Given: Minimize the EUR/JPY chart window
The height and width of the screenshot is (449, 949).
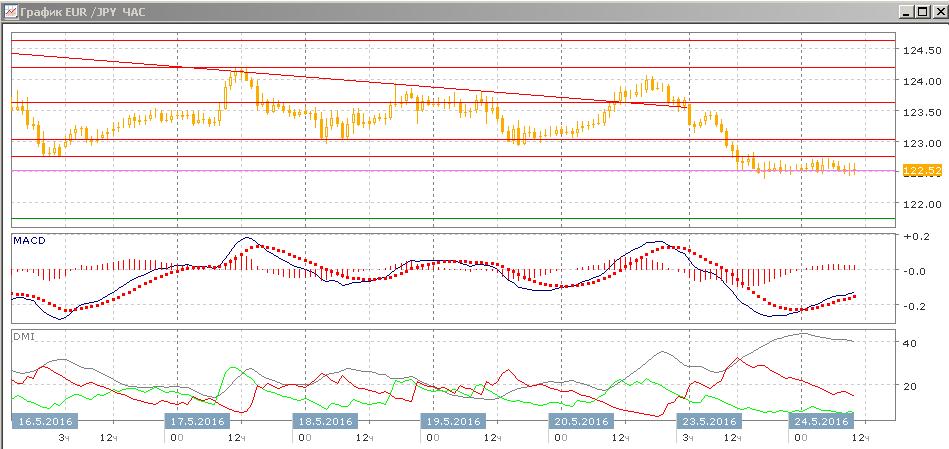Looking at the screenshot, I should [x=906, y=11].
